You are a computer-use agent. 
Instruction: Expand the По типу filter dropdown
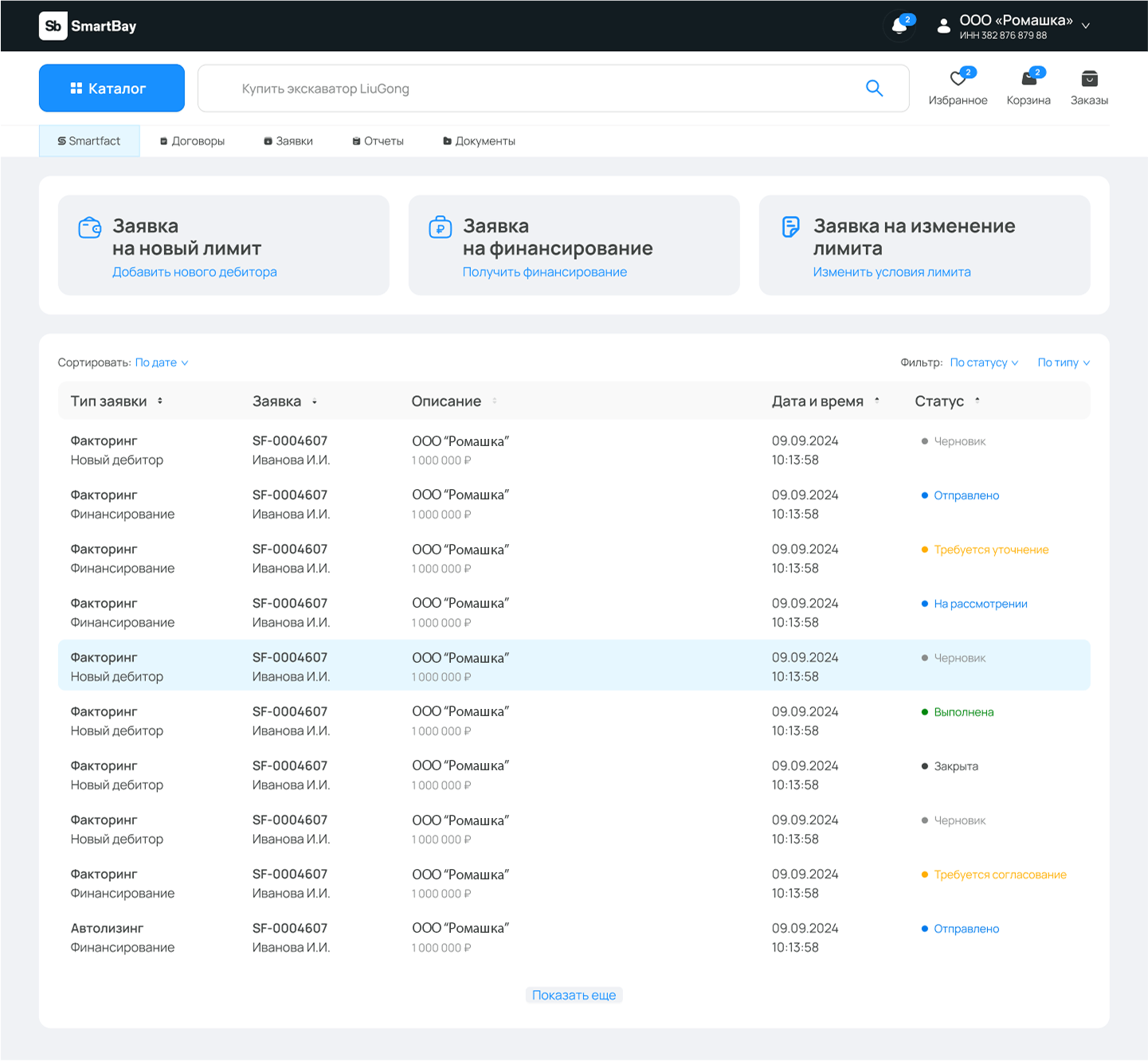1064,362
